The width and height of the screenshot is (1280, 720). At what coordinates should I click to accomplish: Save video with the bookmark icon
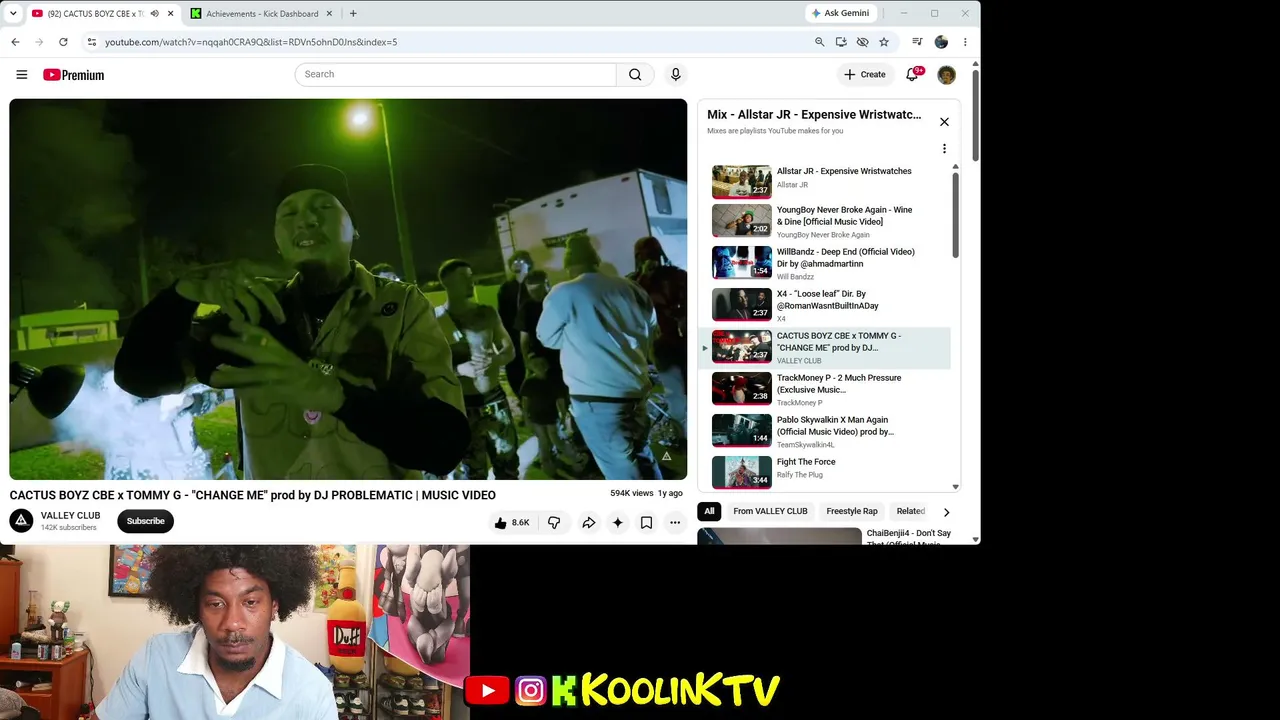pyautogui.click(x=647, y=523)
